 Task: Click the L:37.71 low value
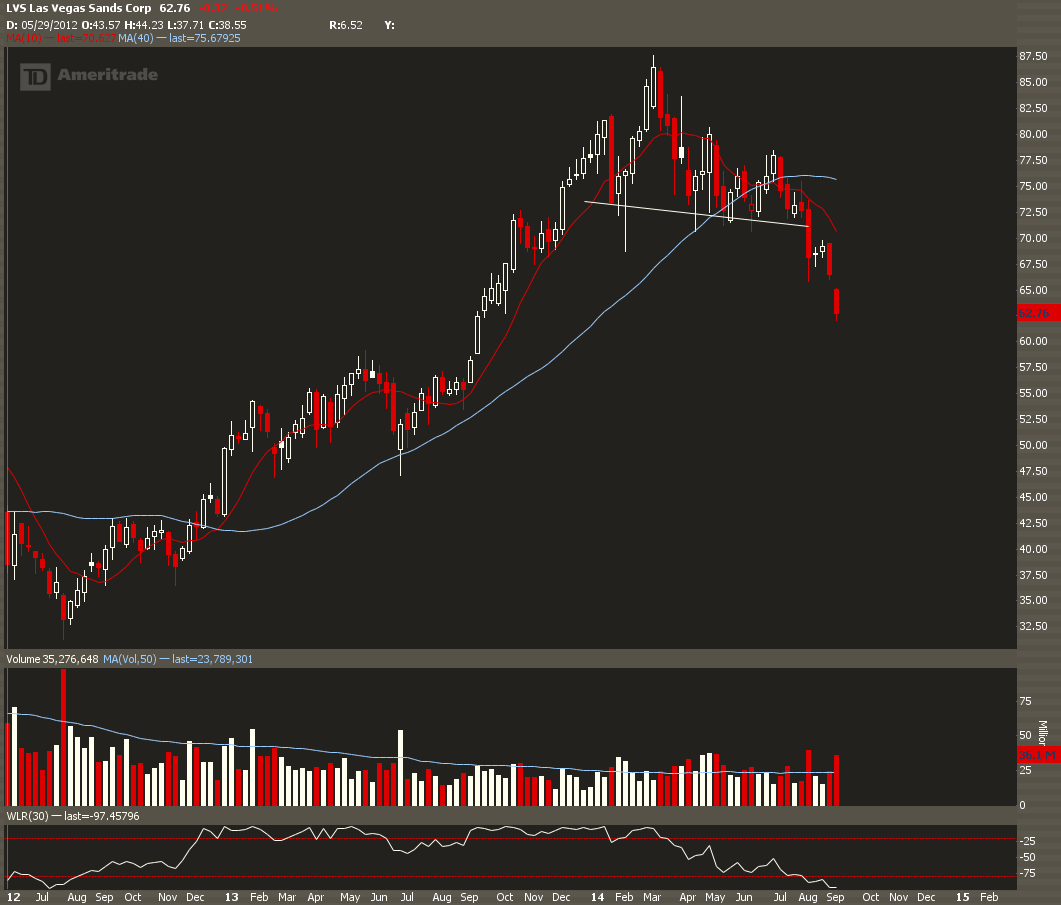(x=185, y=25)
